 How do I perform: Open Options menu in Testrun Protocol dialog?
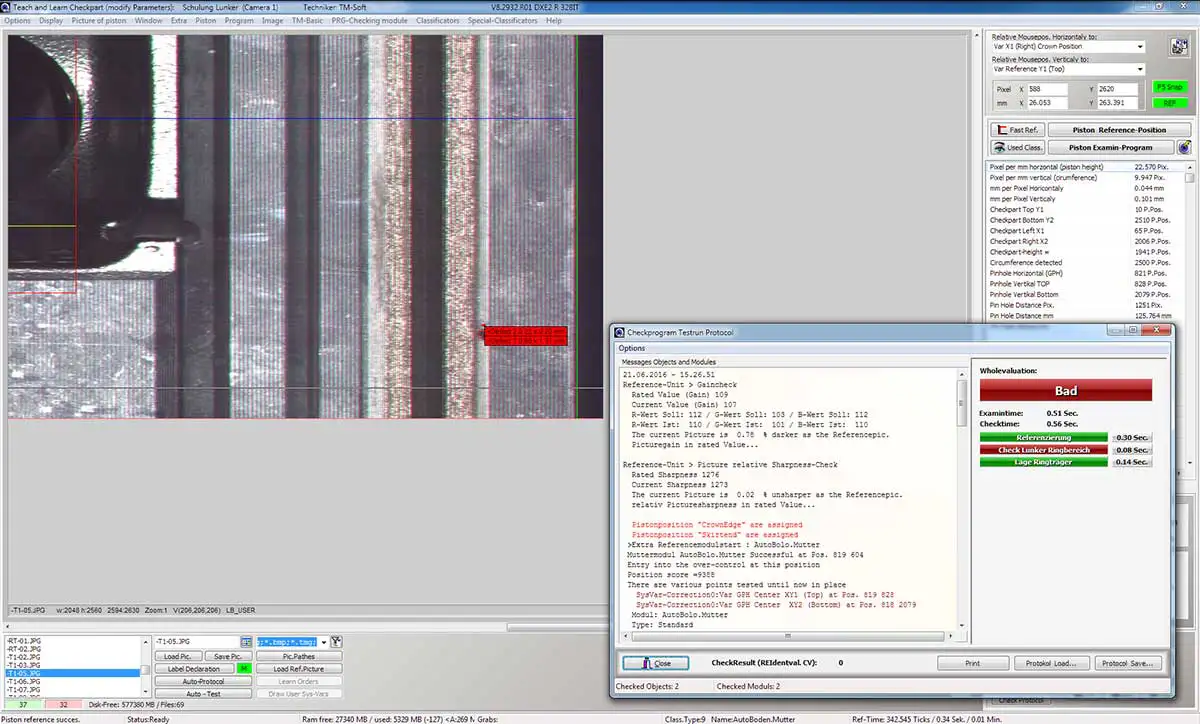632,348
